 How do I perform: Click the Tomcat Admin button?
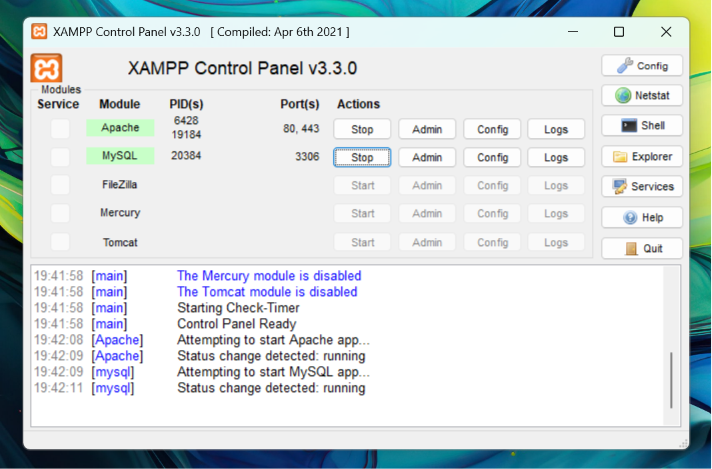click(x=427, y=242)
